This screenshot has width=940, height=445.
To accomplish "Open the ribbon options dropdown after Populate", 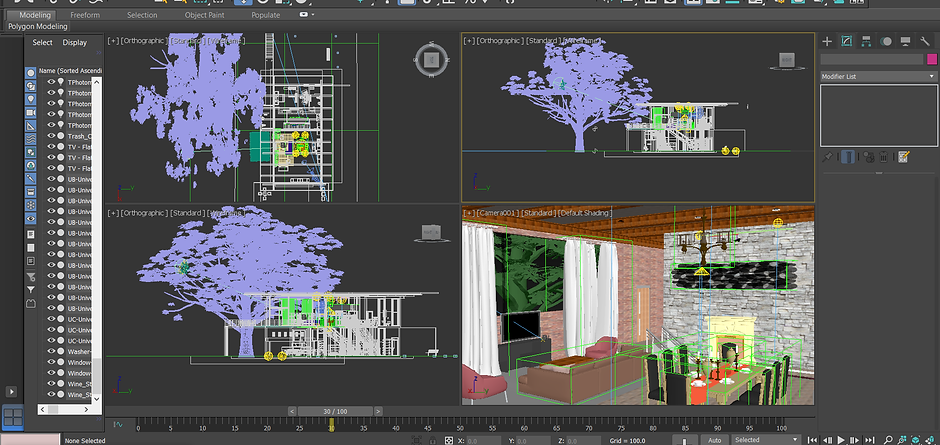I will [307, 14].
